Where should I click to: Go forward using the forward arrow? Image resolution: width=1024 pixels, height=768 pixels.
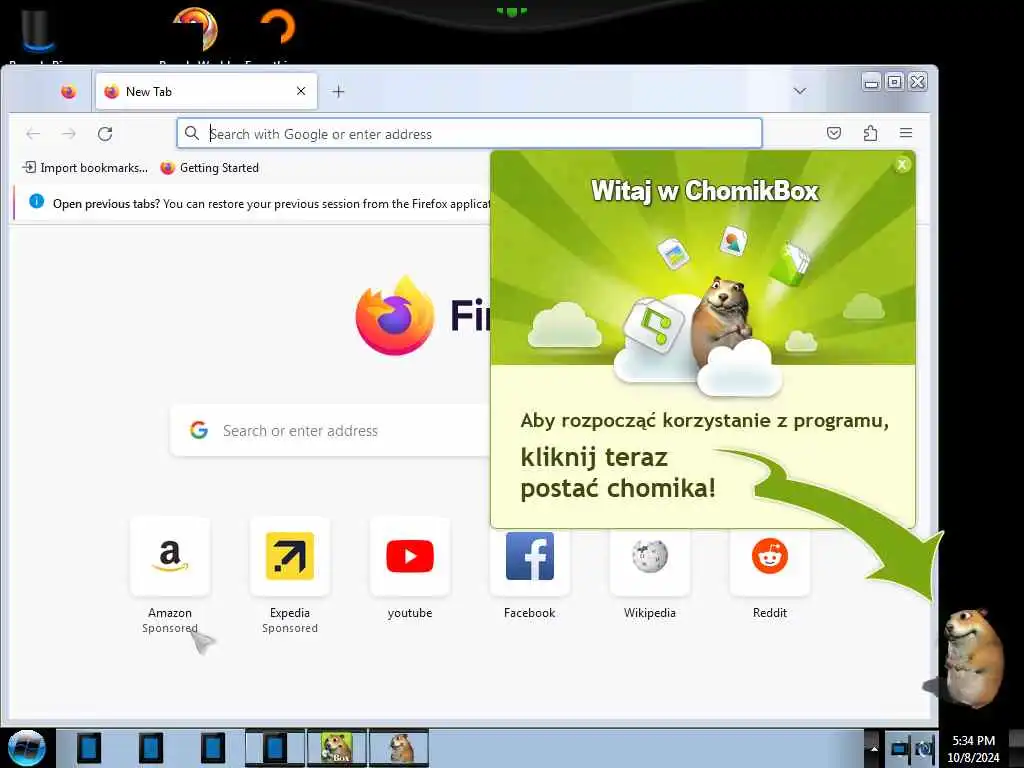click(69, 134)
